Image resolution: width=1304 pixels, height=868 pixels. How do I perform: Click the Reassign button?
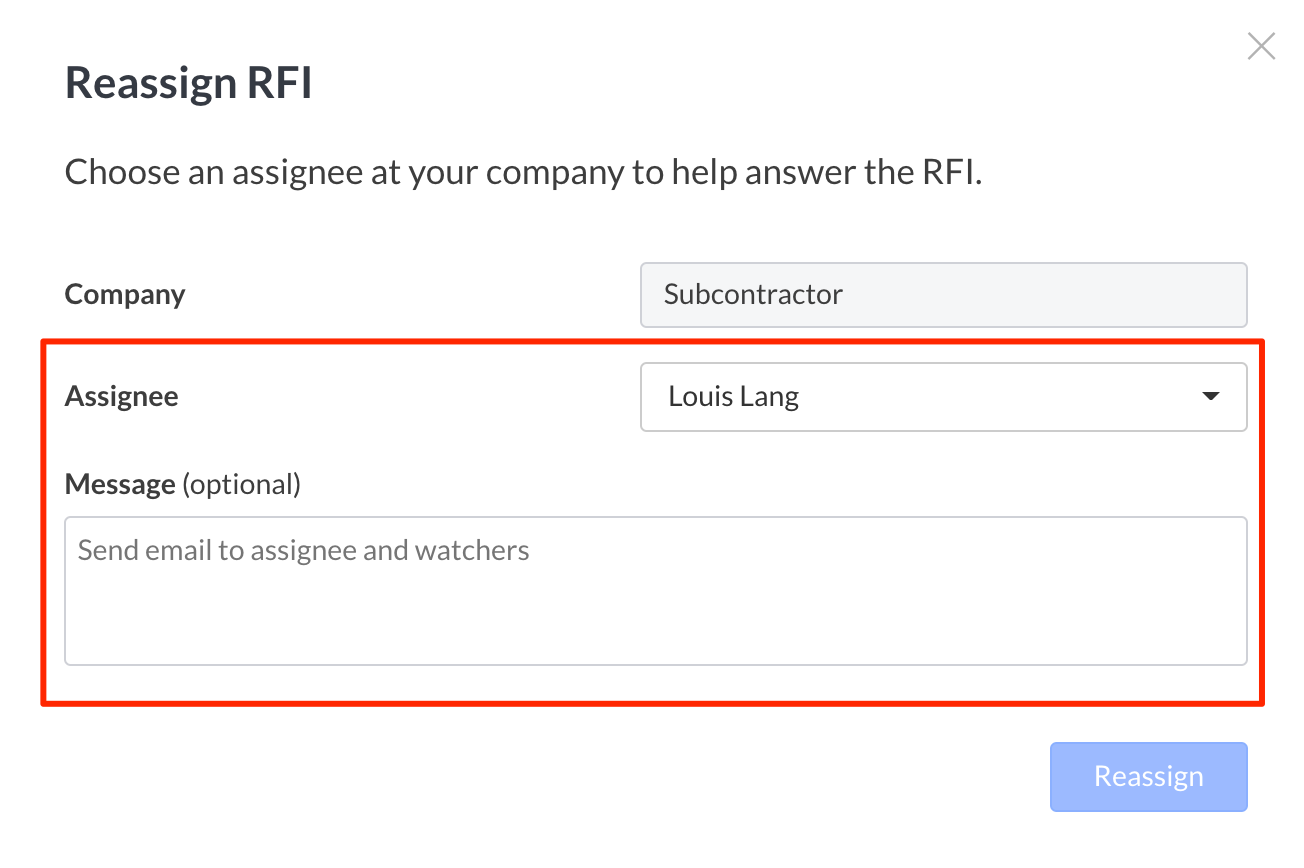[1148, 776]
